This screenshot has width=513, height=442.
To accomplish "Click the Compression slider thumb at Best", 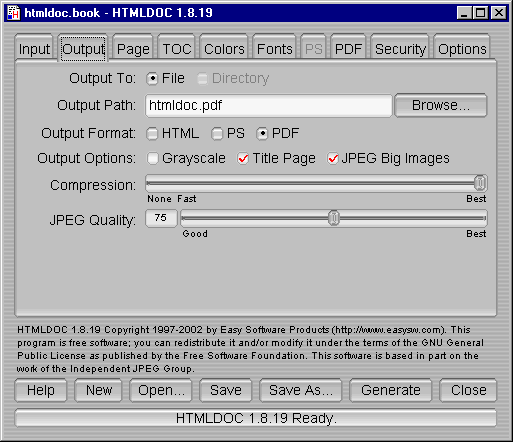I will point(480,183).
